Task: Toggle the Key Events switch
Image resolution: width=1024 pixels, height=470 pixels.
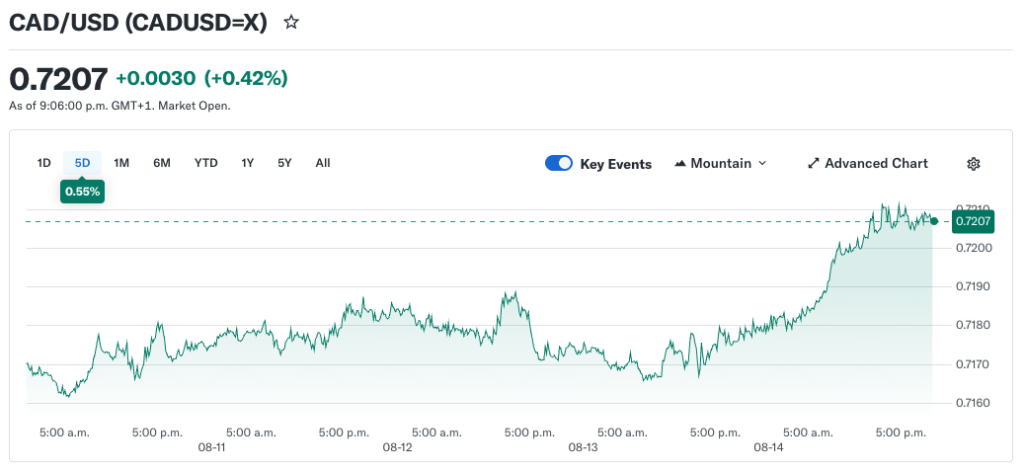Action: [x=559, y=163]
